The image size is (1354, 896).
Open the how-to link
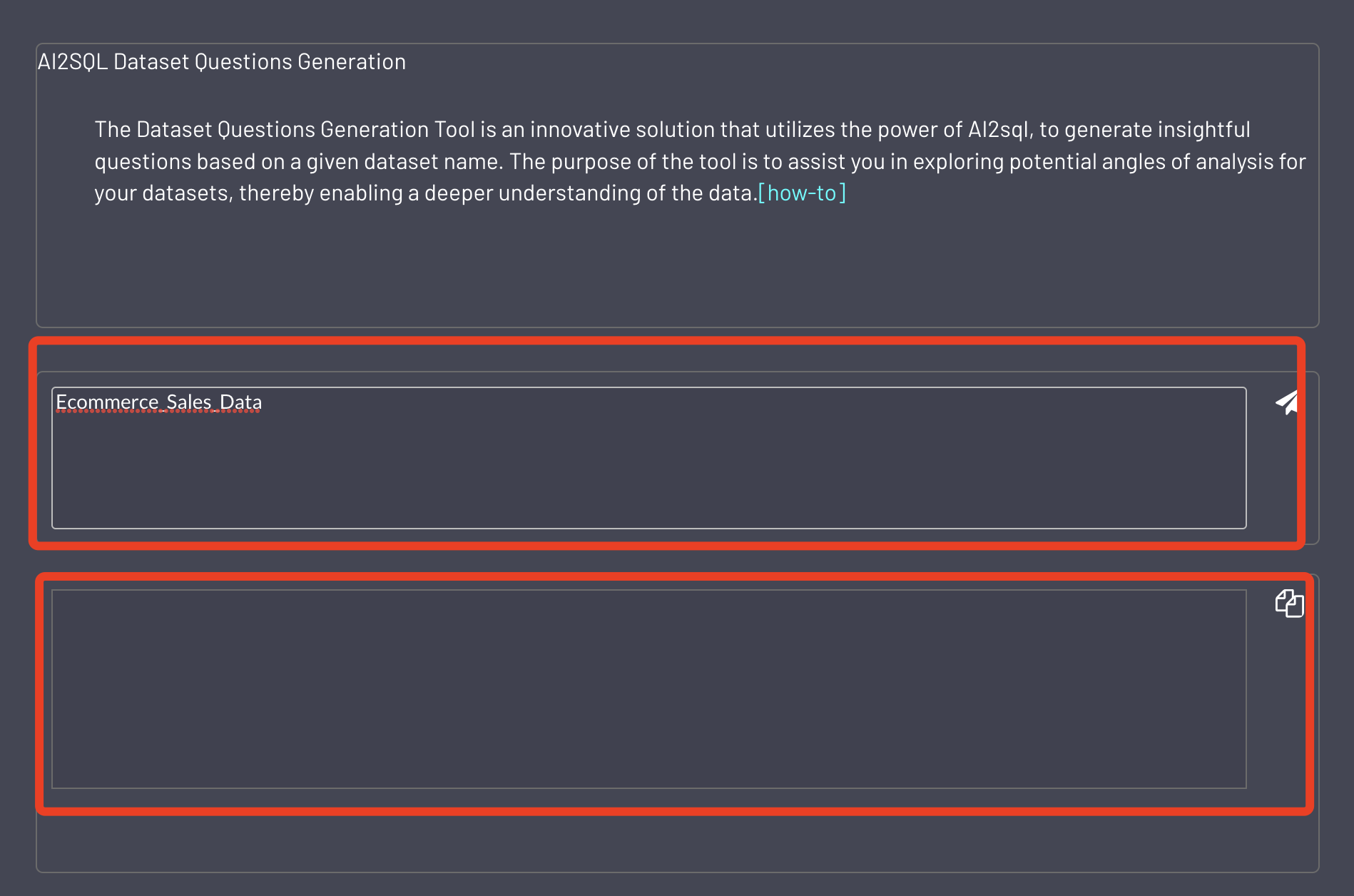802,193
